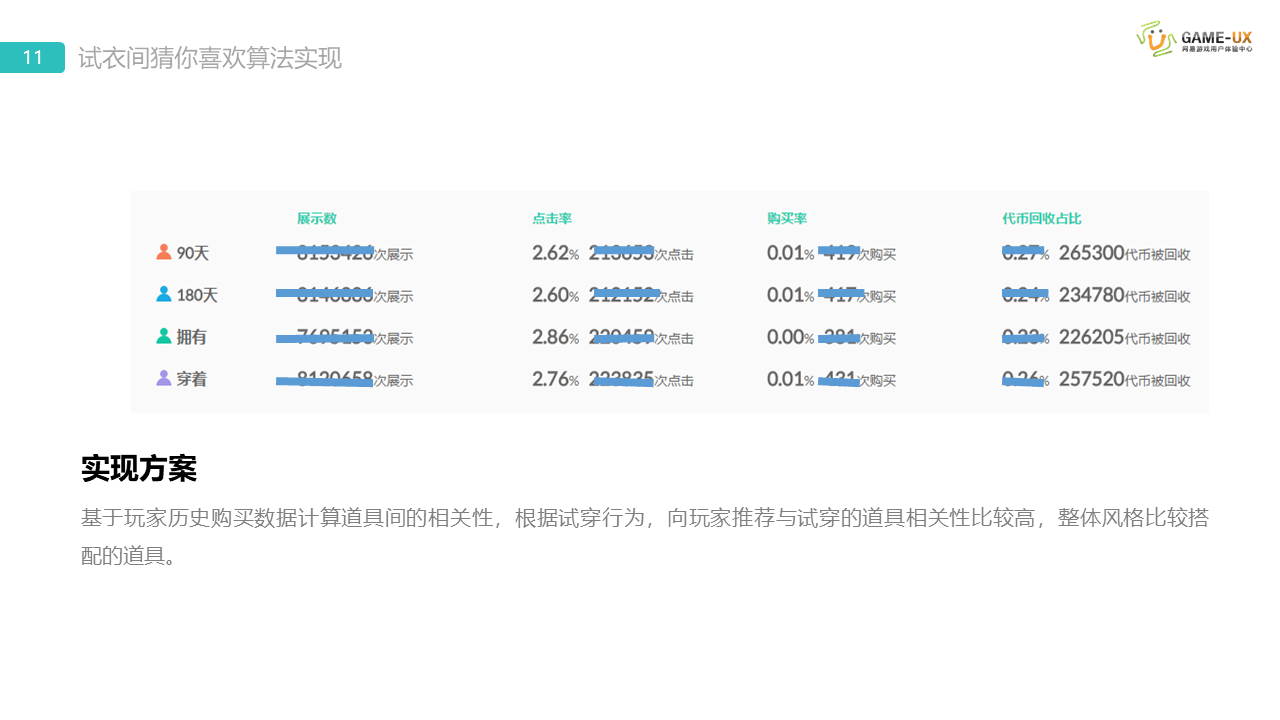Click the teal page number badge showing 11
Viewport: 1280px width, 720px height.
(31, 57)
